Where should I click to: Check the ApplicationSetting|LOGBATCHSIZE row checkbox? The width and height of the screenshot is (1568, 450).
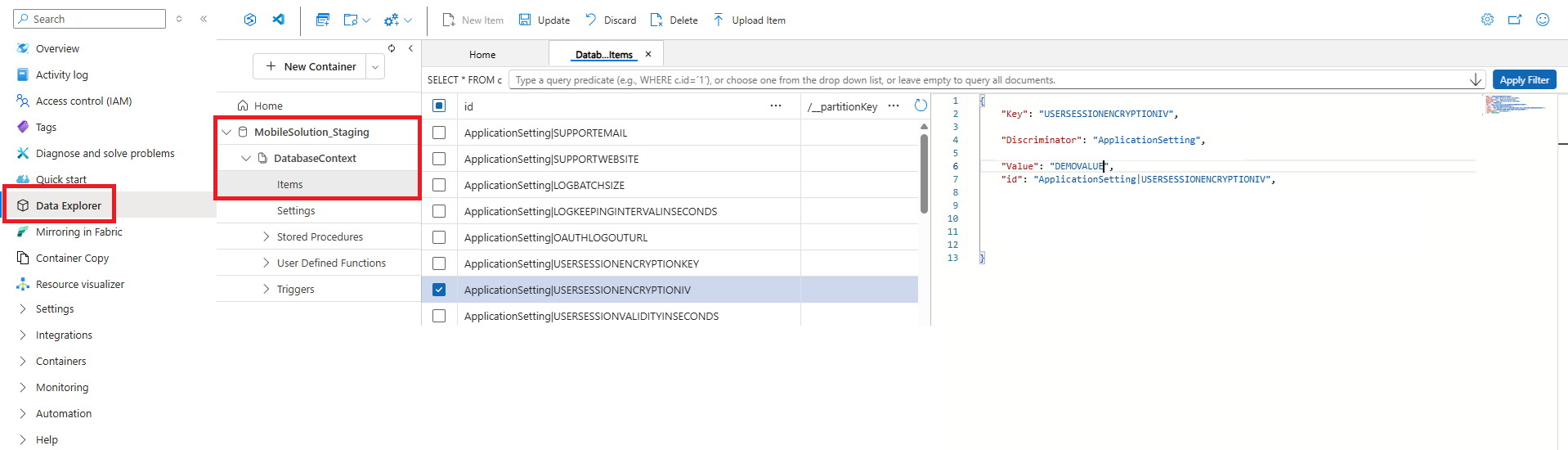click(439, 185)
